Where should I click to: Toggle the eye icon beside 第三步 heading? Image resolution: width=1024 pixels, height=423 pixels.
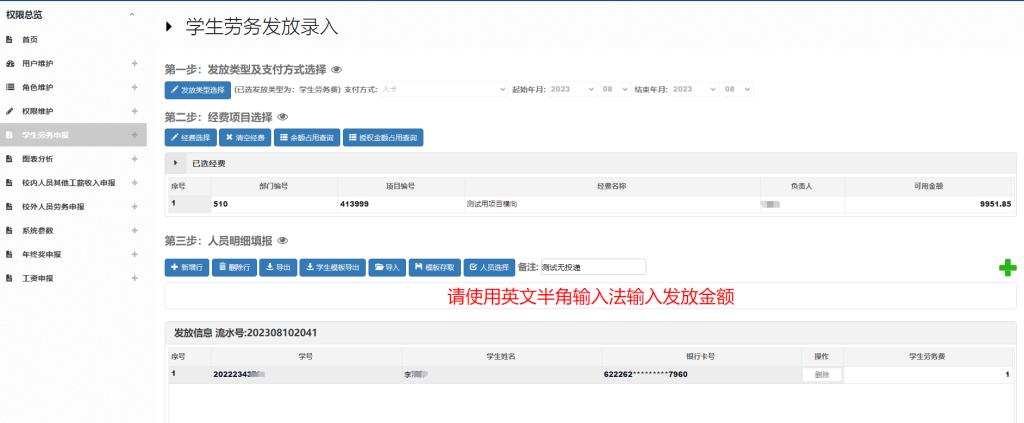tap(282, 241)
